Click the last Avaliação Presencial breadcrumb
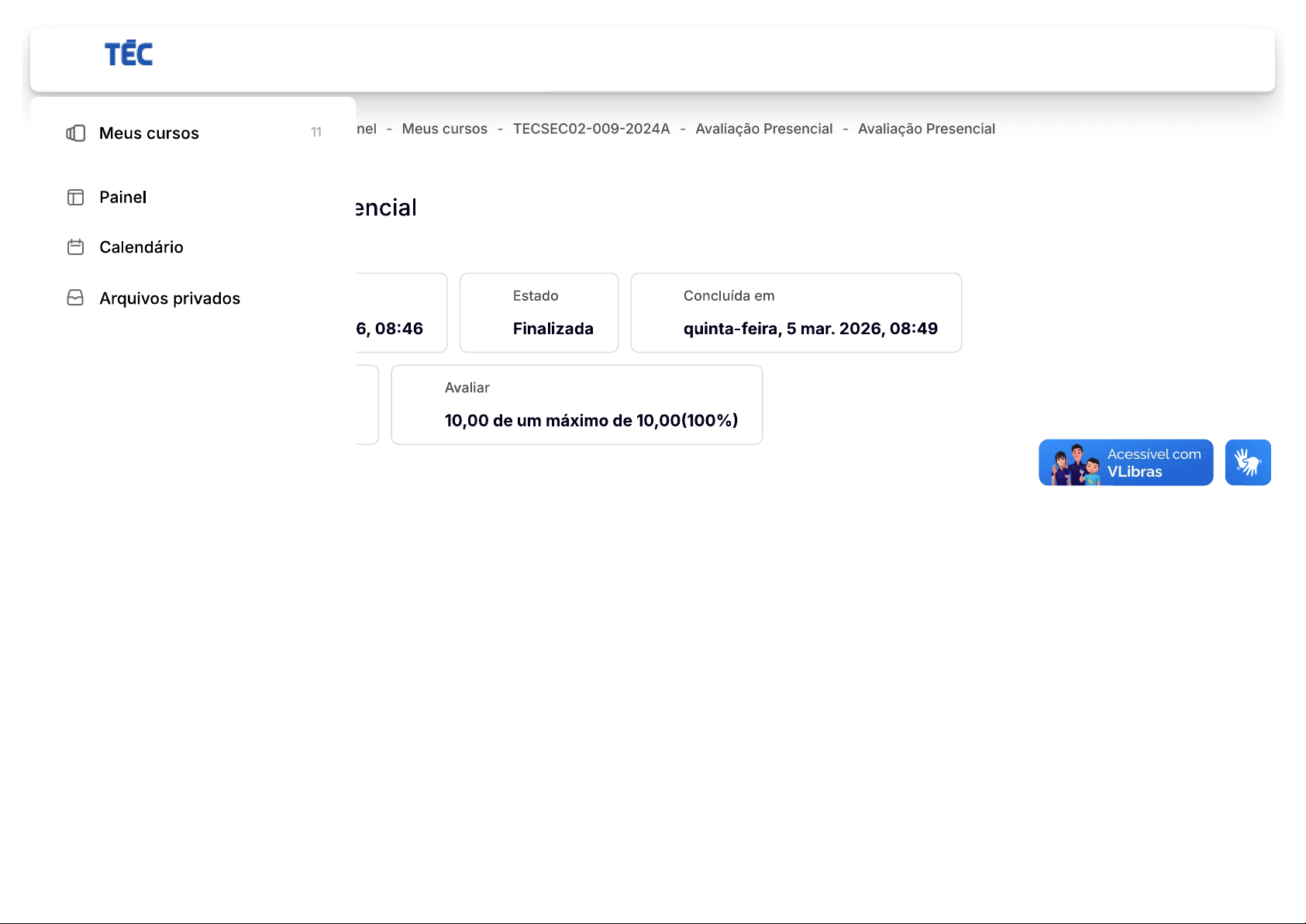The height and width of the screenshot is (924, 1306). tap(926, 129)
